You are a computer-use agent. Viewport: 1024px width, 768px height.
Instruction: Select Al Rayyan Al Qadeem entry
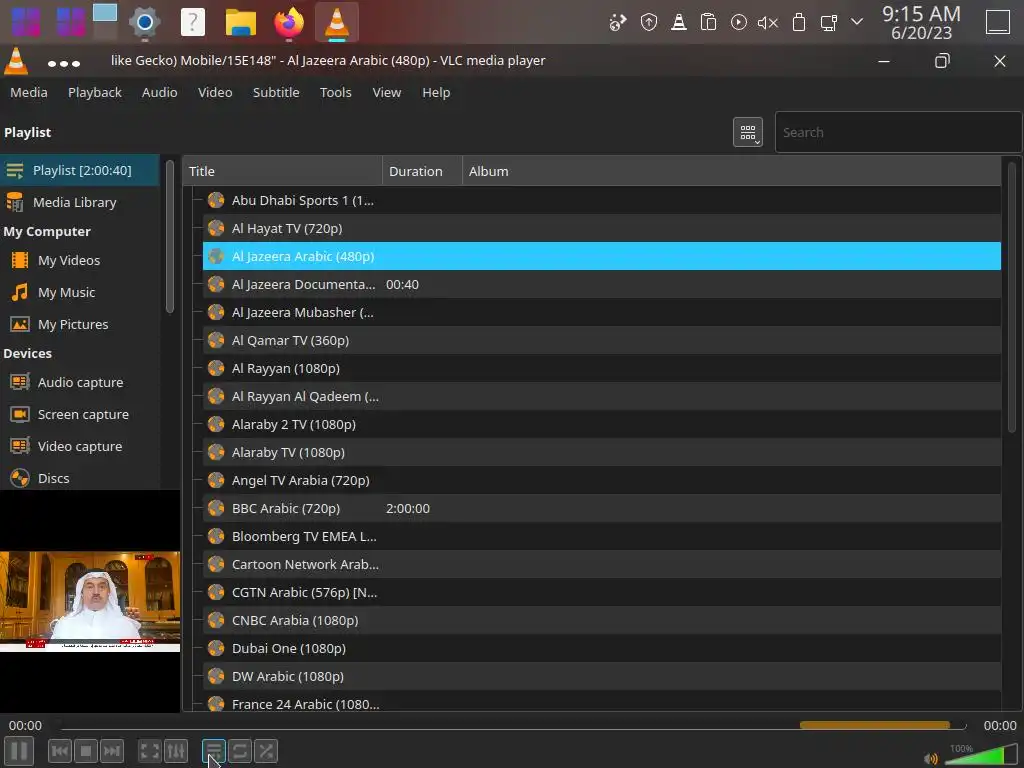click(x=601, y=397)
